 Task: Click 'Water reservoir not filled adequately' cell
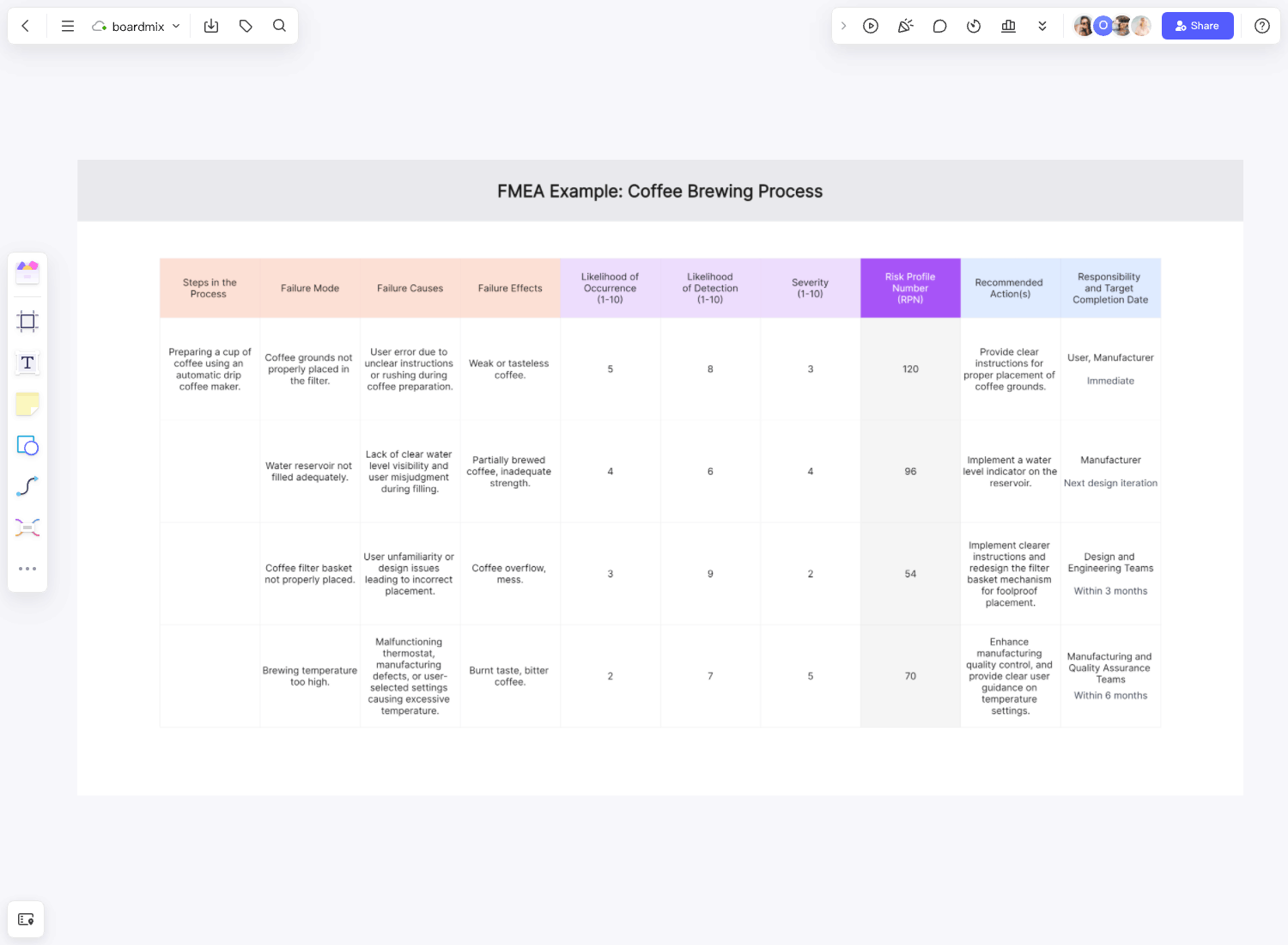tap(310, 472)
